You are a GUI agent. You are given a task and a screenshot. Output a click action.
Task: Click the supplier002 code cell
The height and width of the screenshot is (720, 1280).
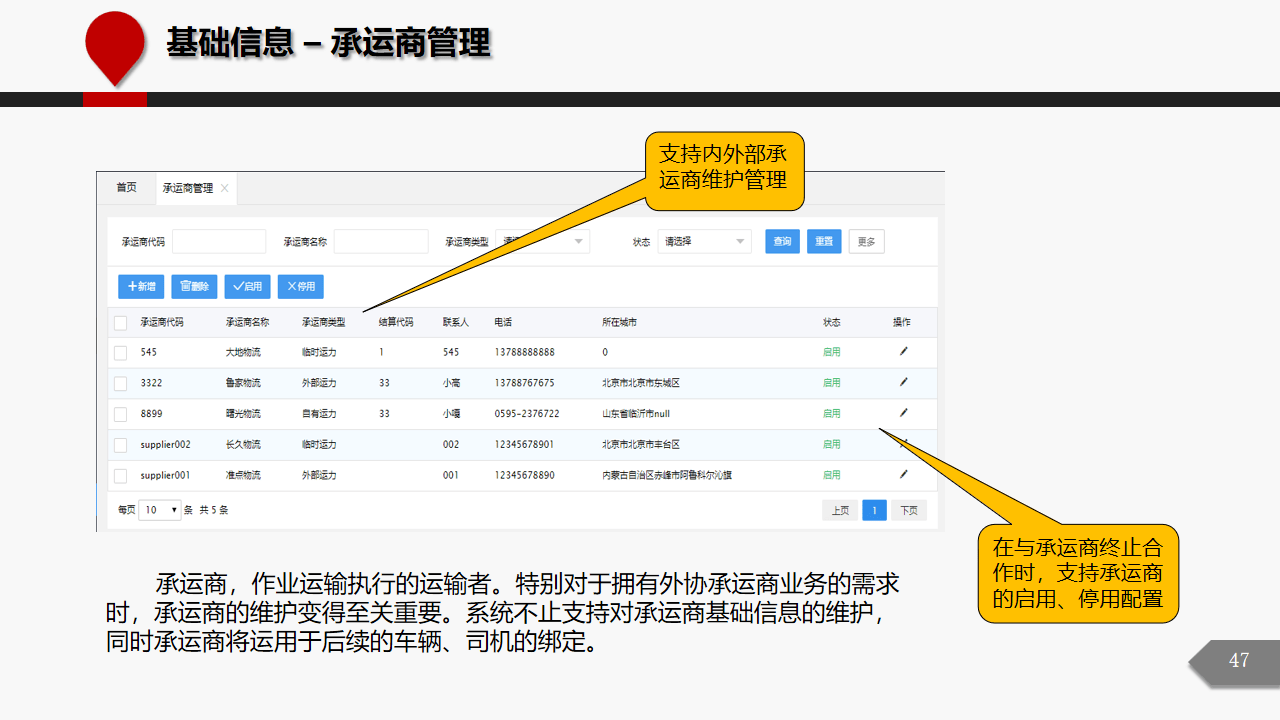point(165,445)
